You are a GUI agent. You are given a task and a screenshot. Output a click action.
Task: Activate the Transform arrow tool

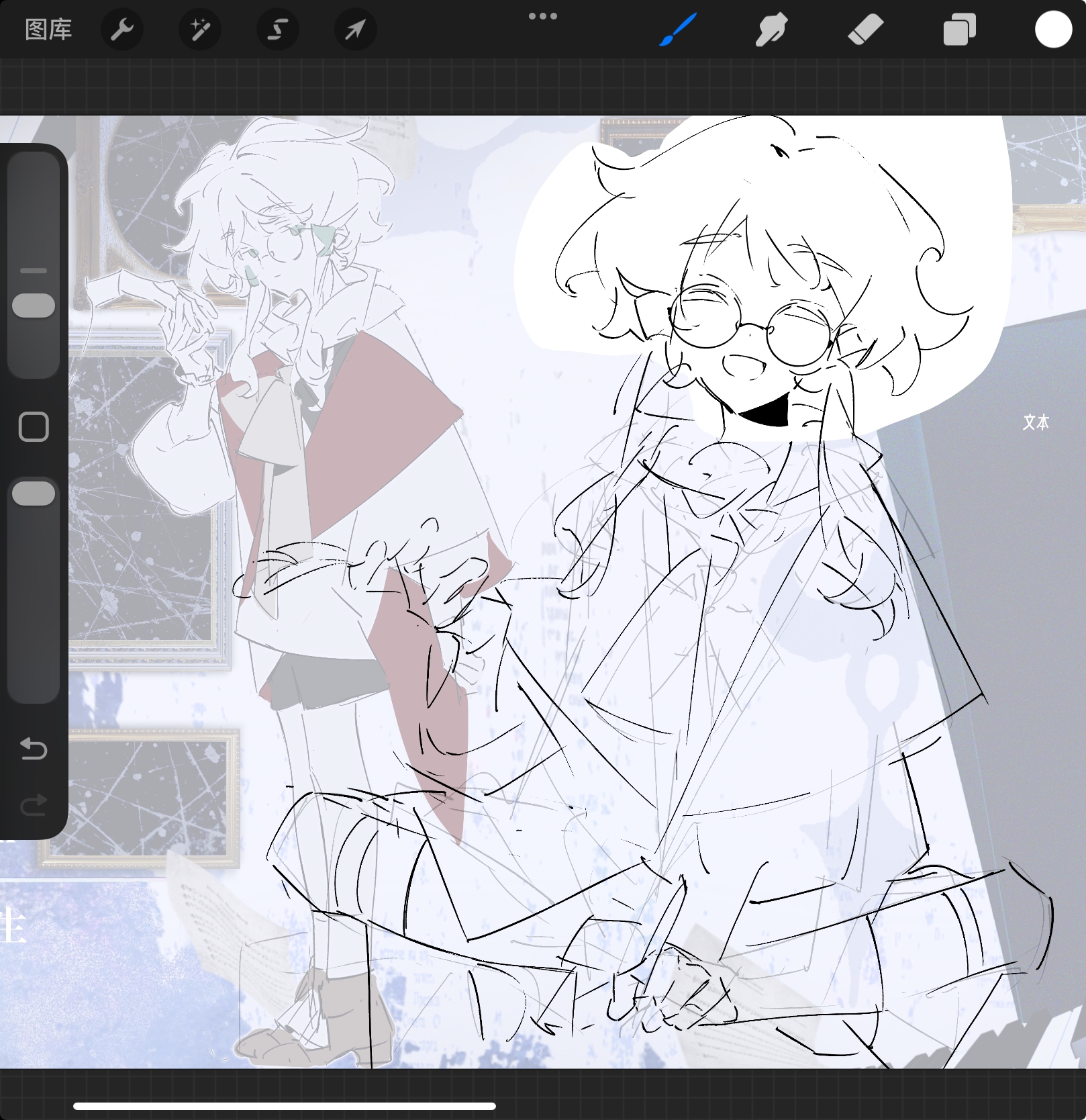tap(356, 30)
